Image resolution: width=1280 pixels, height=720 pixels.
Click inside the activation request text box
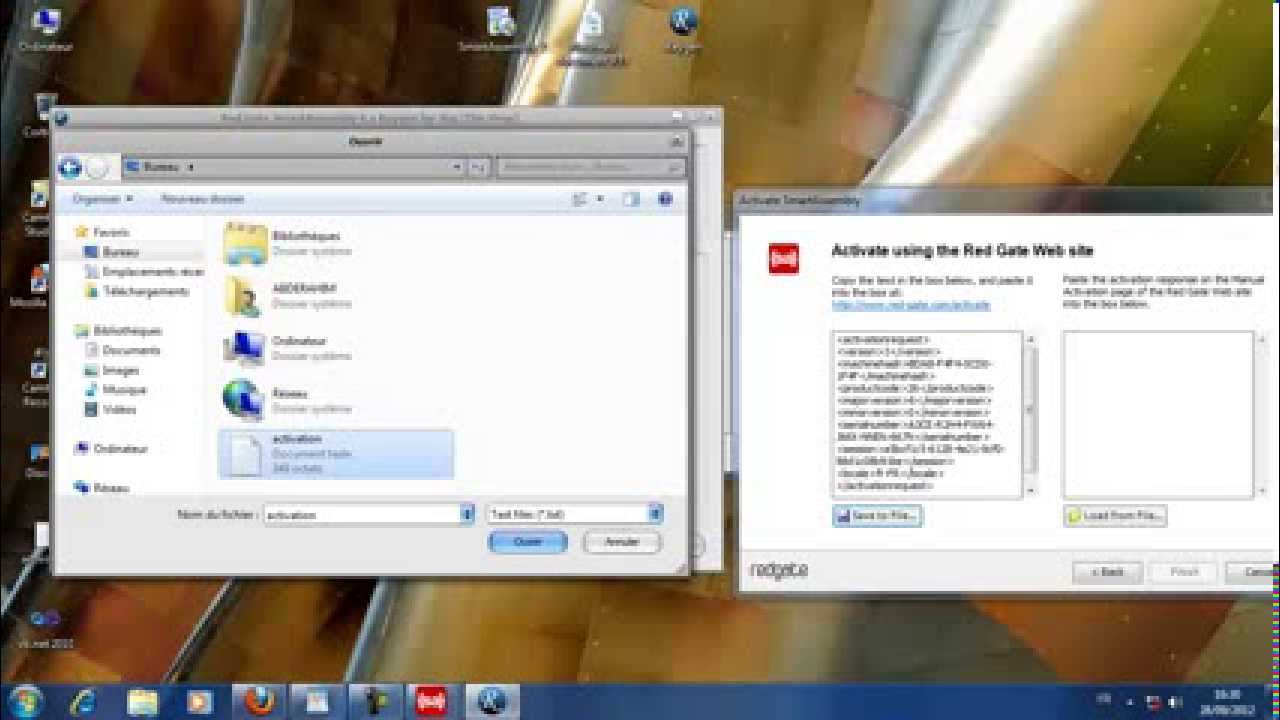(927, 414)
